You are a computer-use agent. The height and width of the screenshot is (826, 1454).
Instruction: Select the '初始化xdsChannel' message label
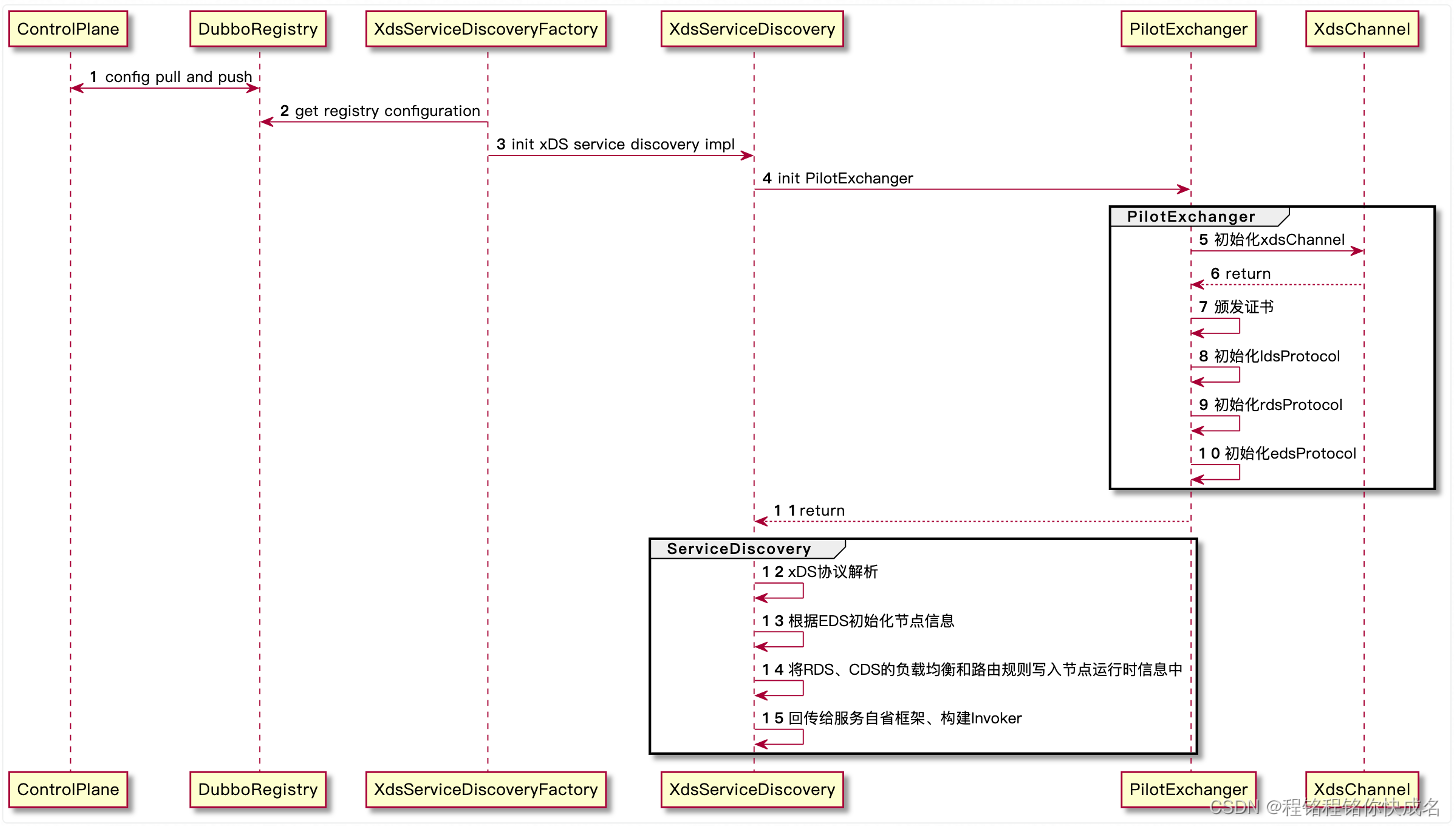pos(1271,240)
